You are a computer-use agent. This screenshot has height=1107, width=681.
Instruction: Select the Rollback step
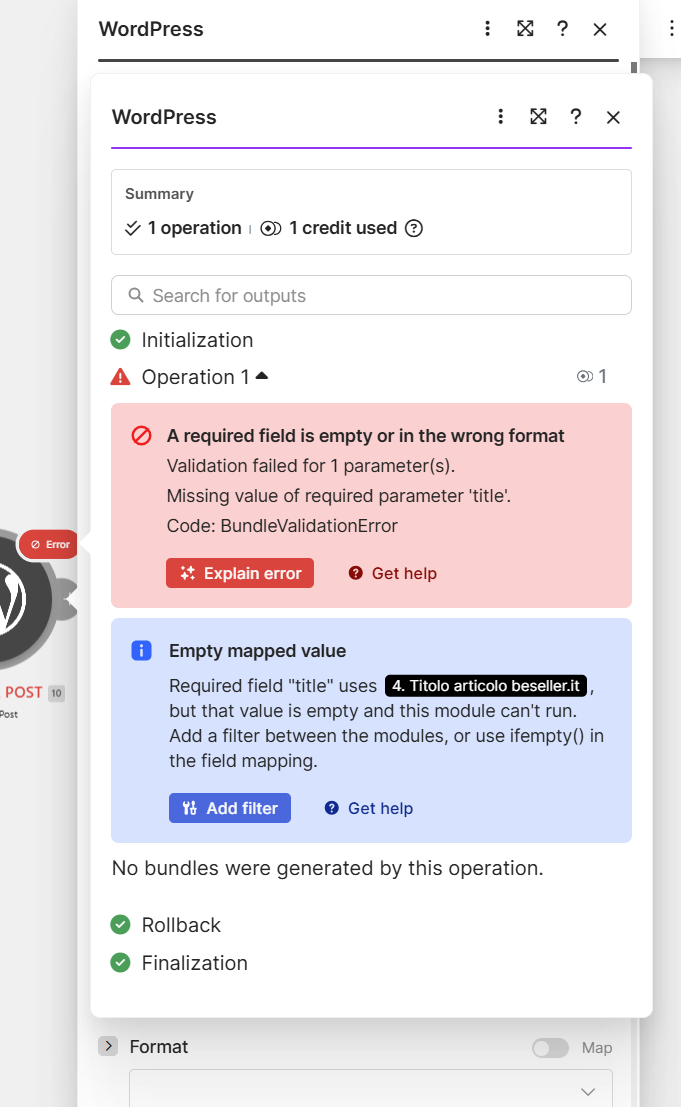click(181, 925)
